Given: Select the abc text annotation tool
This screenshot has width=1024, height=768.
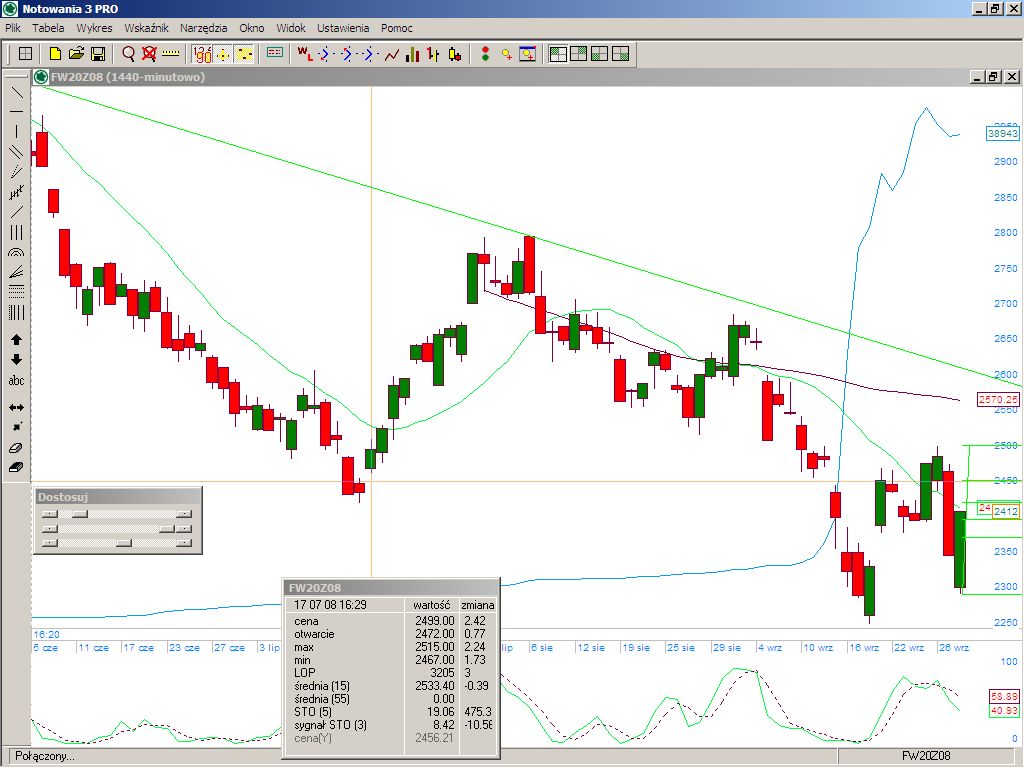Looking at the screenshot, I should click(x=16, y=380).
